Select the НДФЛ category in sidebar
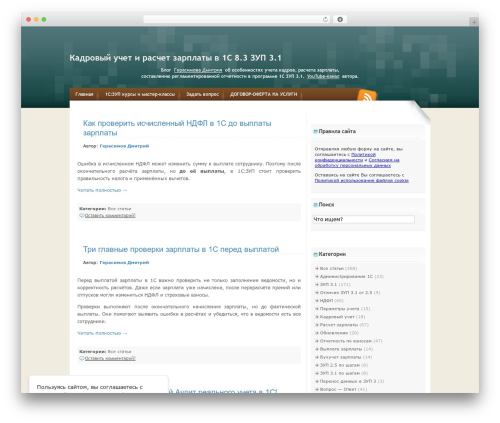Image resolution: width=500 pixels, height=423 pixels. tap(326, 301)
